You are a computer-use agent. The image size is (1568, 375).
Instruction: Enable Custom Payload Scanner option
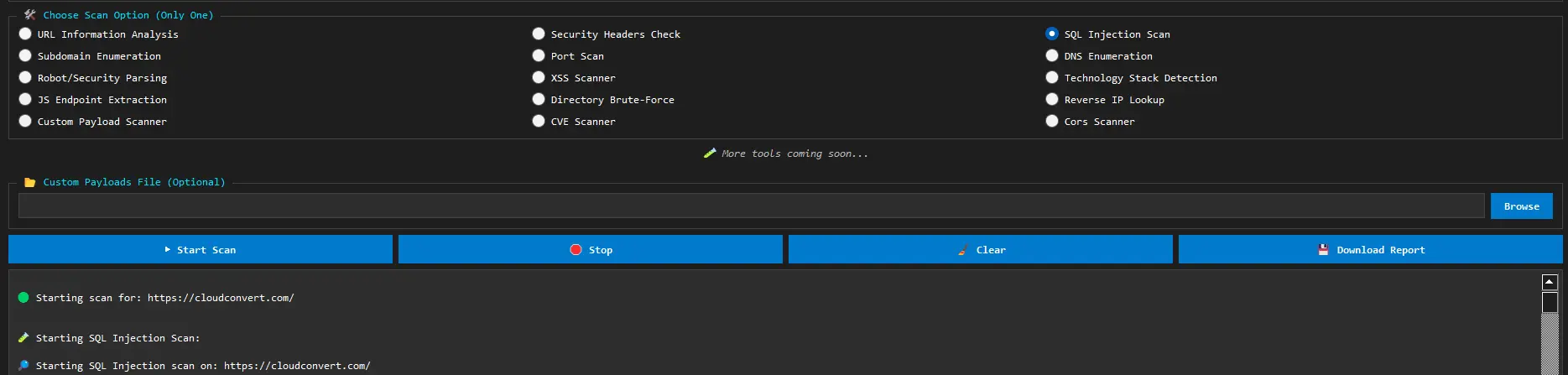[25, 122]
